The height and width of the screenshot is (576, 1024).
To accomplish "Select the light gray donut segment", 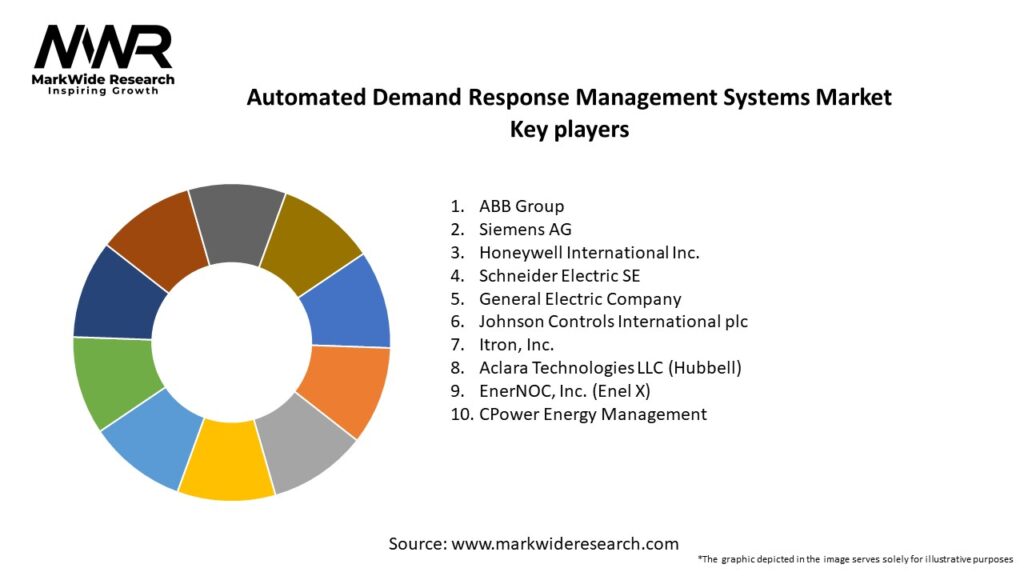I will tap(304, 445).
